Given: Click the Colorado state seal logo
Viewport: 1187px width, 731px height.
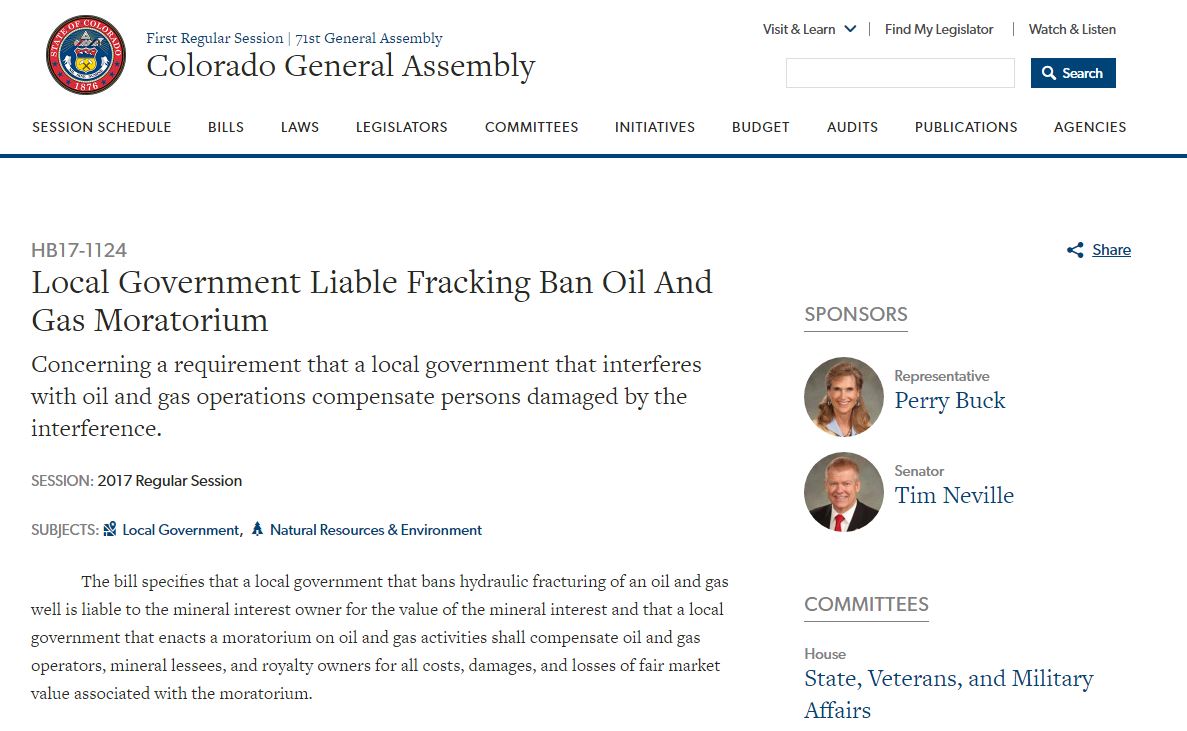Looking at the screenshot, I should 86,55.
